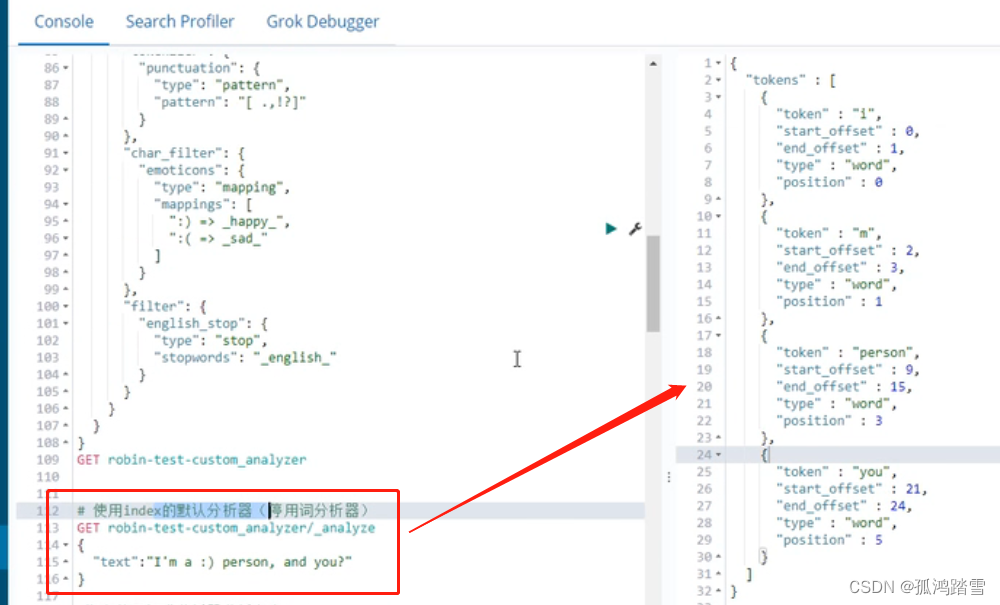
Task: Click the response "end_offset" : 15 line
Action: click(x=844, y=386)
